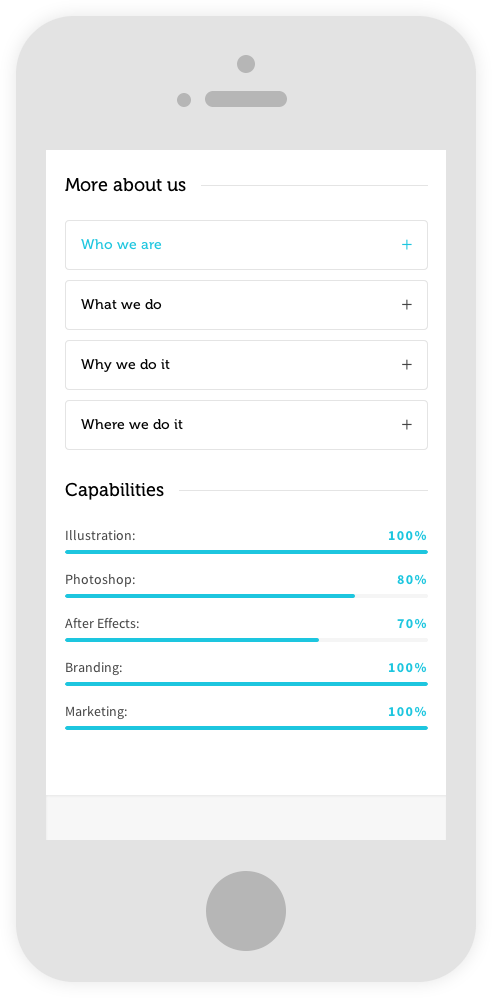Image resolution: width=492 pixels, height=998 pixels.
Task: Click the Photoshop skill bar
Action: pos(246,596)
